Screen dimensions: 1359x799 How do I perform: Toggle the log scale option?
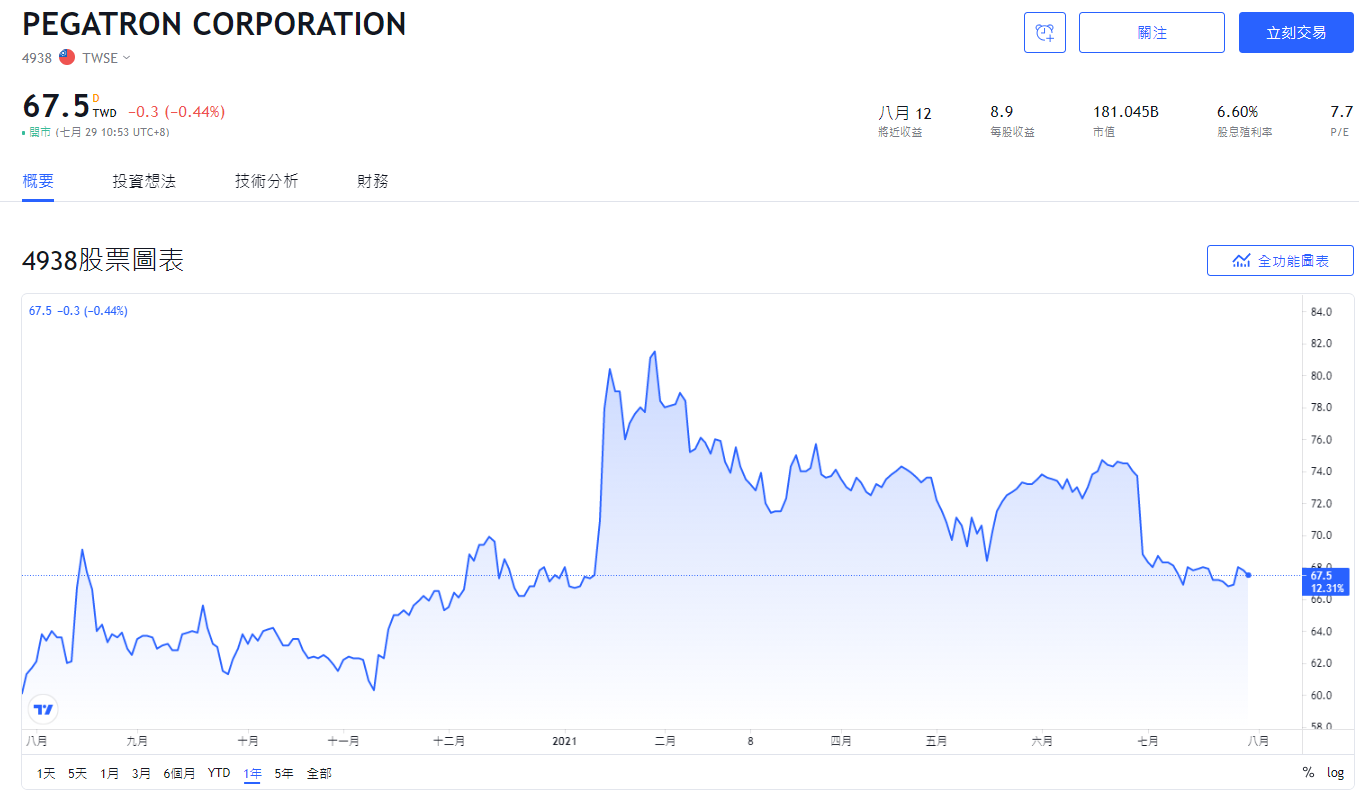[x=1336, y=773]
